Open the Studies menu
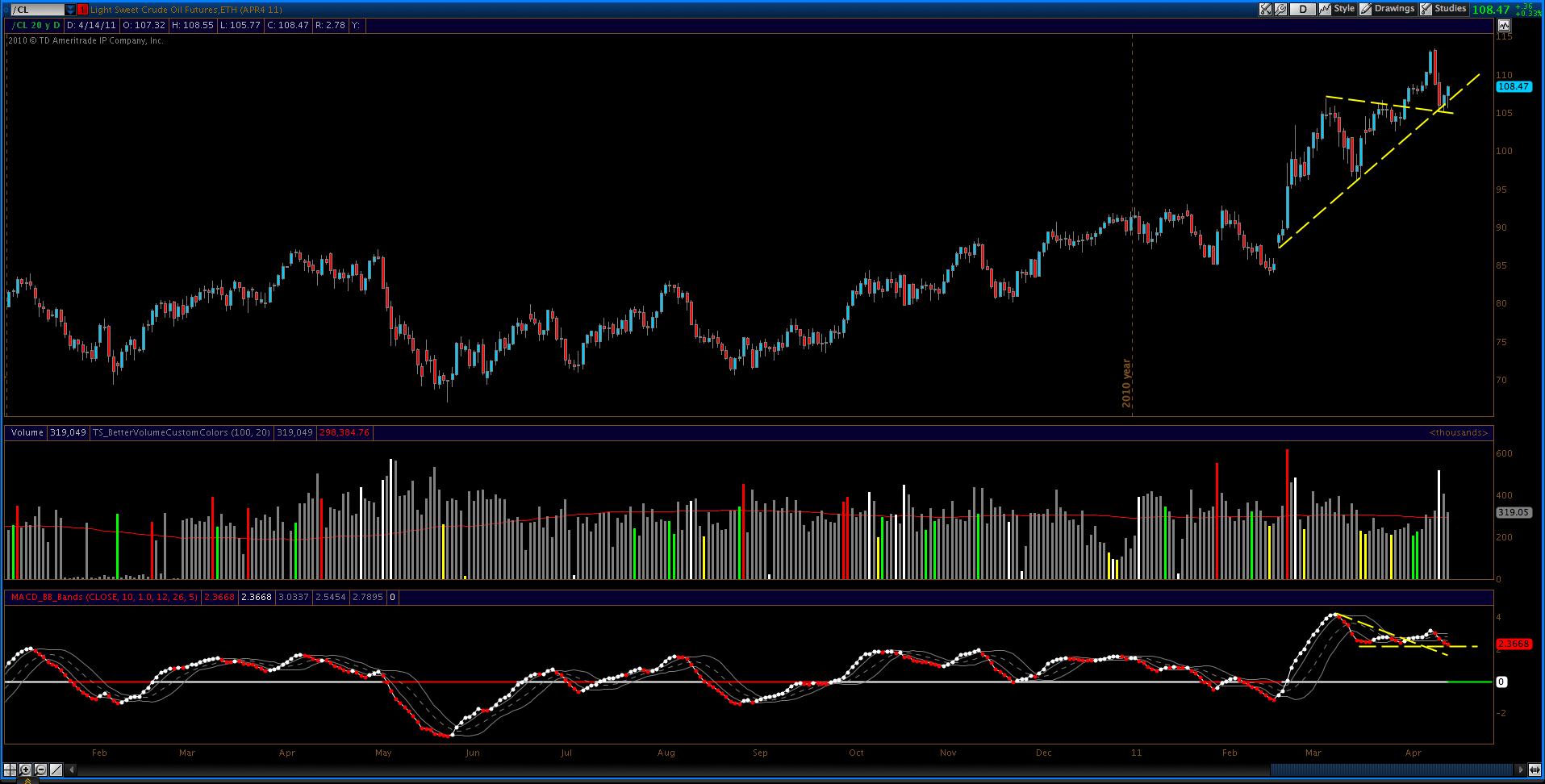 [x=1450, y=9]
